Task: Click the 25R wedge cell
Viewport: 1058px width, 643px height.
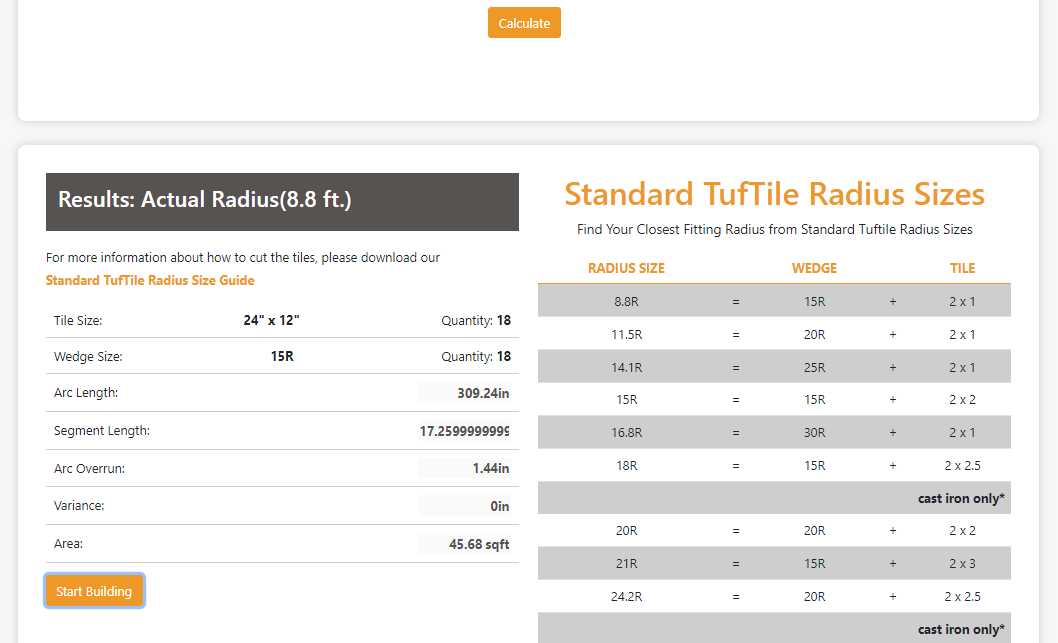Action: click(814, 368)
